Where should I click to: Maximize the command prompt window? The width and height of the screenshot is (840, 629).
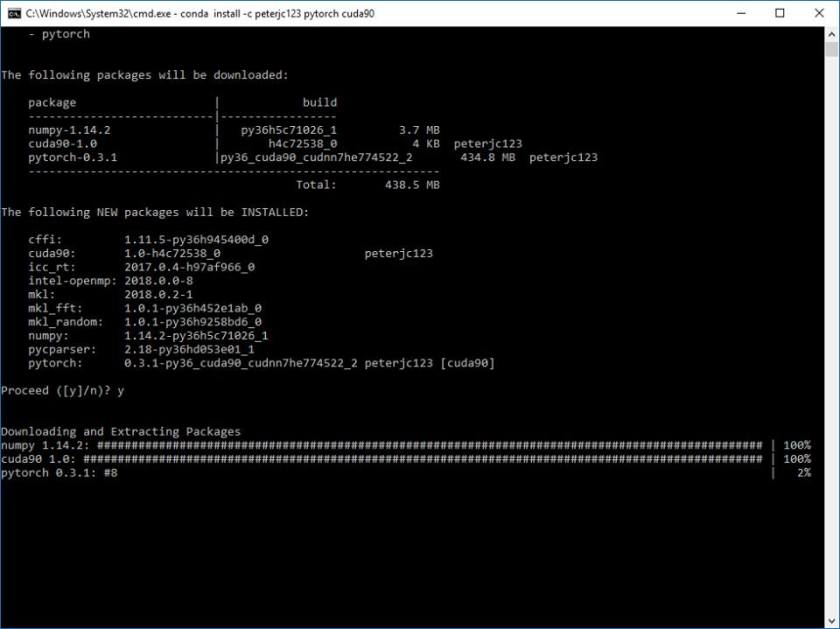tap(779, 13)
